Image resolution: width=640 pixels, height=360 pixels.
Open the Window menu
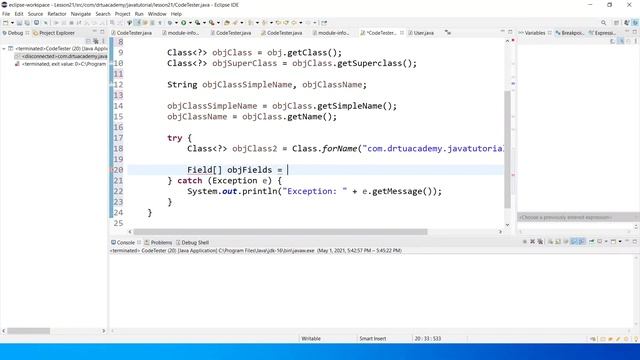pyautogui.click(x=157, y=14)
